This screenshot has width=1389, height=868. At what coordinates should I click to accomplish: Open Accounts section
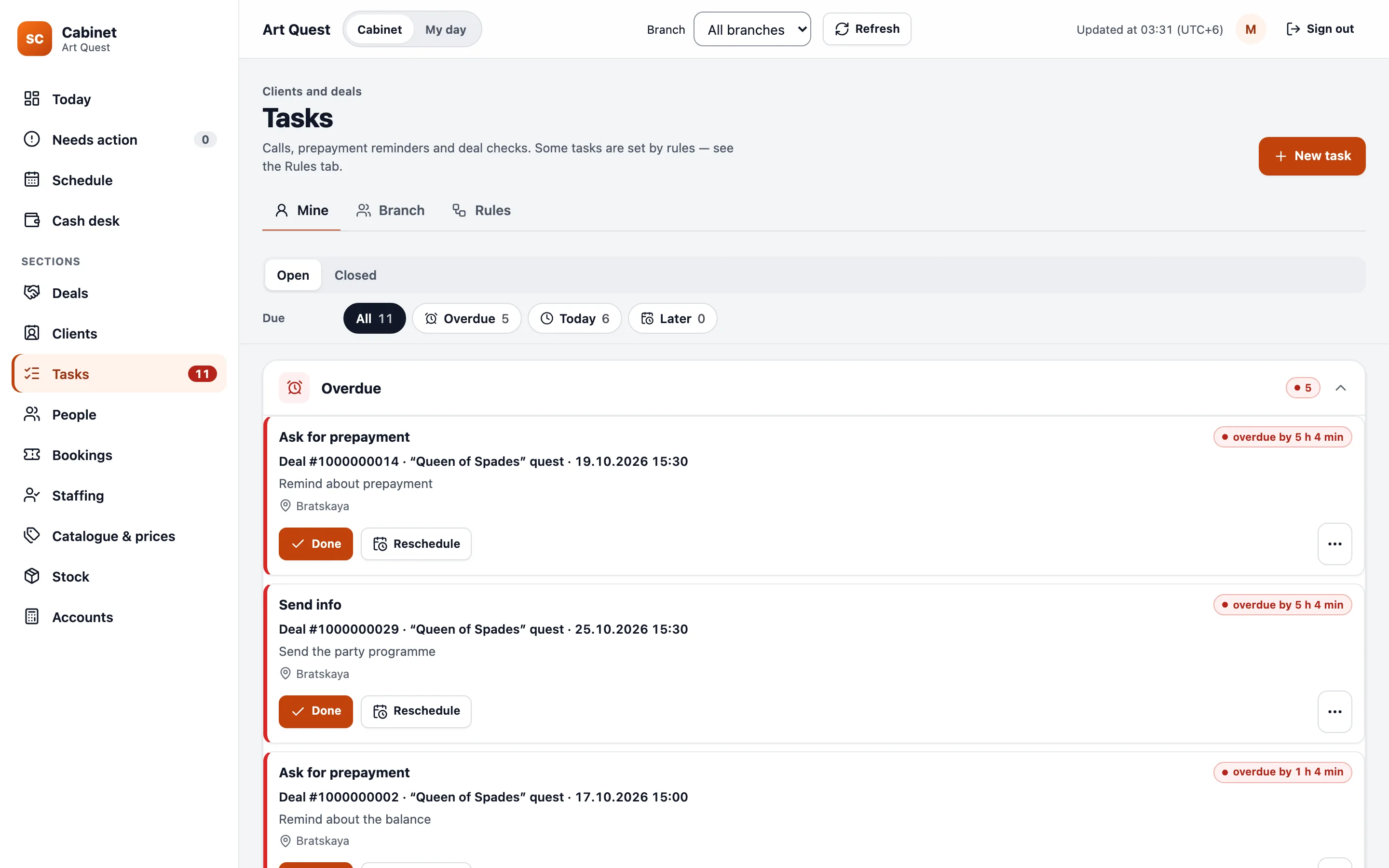point(120,617)
